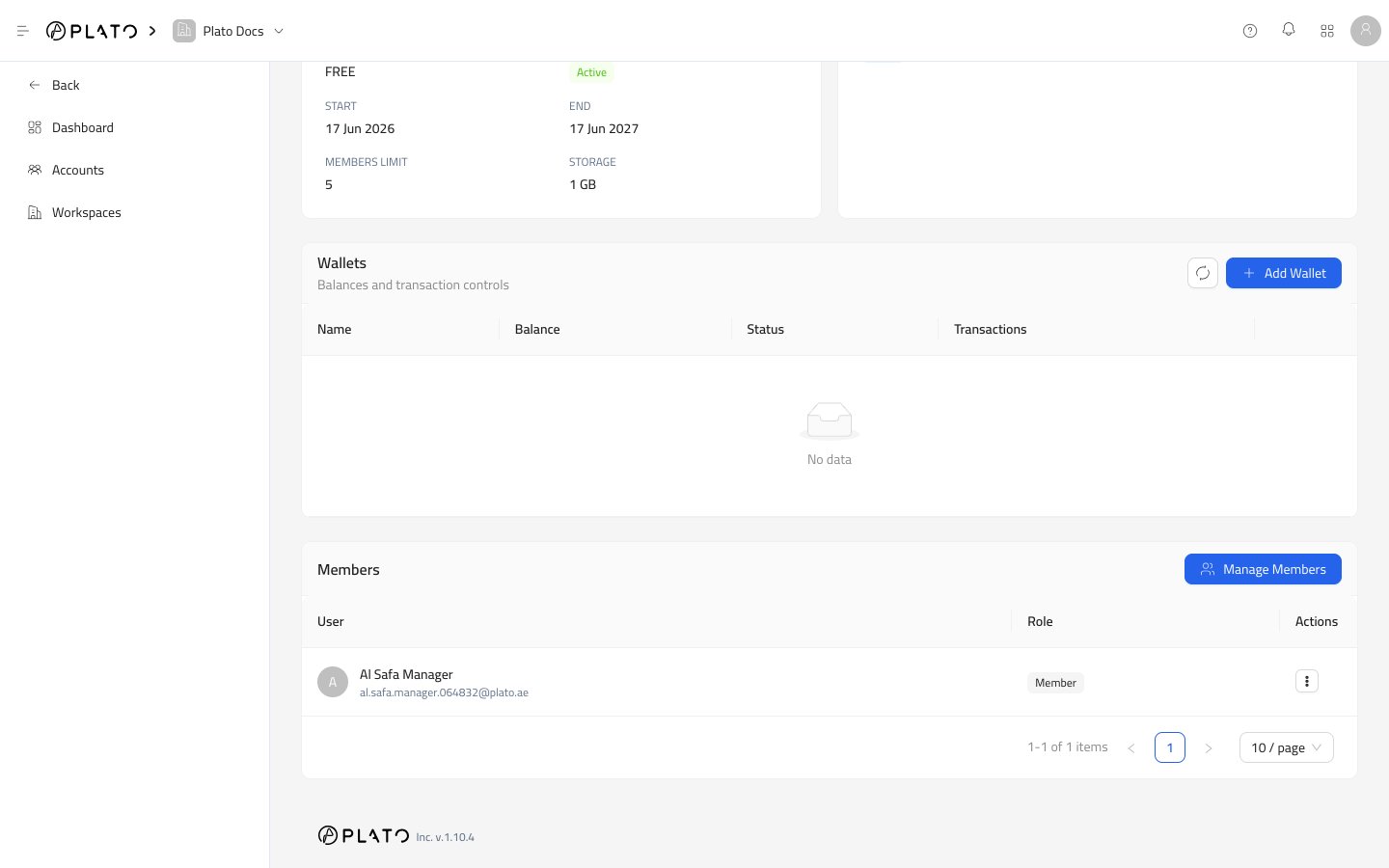The height and width of the screenshot is (868, 1389).
Task: Expand the Plato Docs workspace dropdown
Action: point(279,31)
